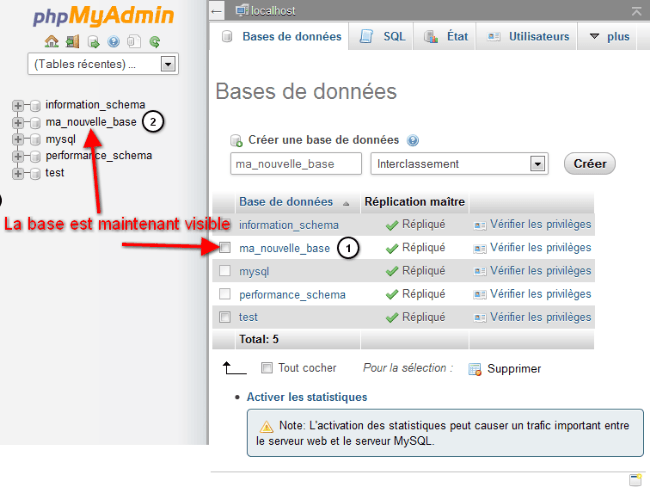The width and height of the screenshot is (650, 499).
Task: Select performance_schema in the navigation tree
Action: click(99, 156)
